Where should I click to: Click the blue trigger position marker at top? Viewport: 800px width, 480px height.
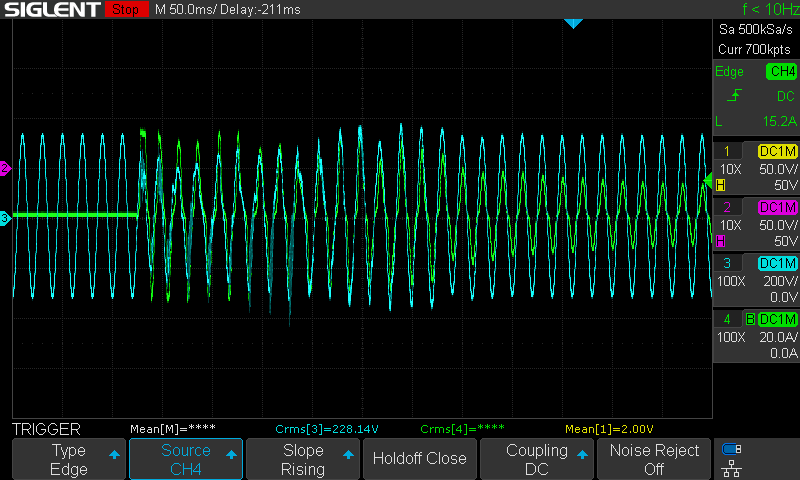pyautogui.click(x=573, y=22)
